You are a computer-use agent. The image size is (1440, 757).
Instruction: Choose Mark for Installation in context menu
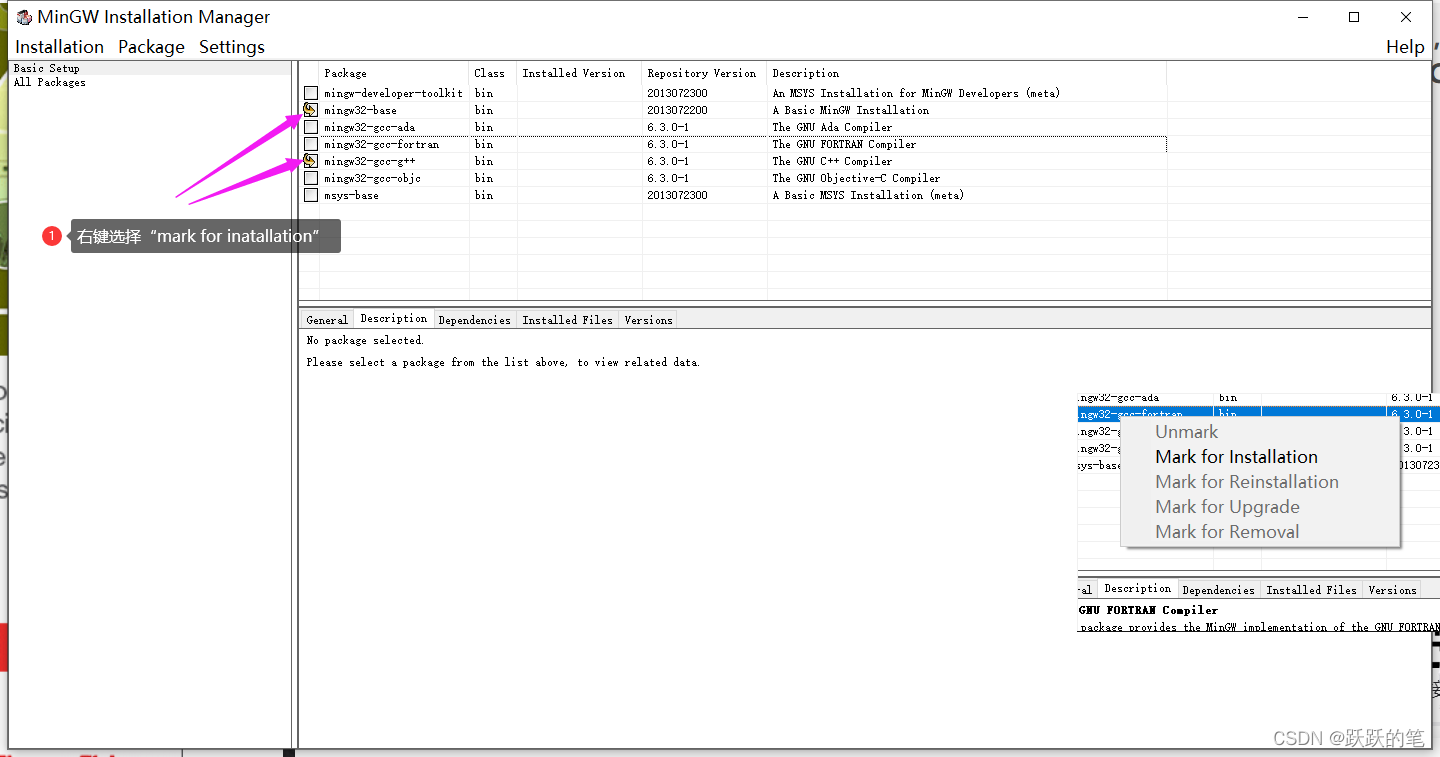click(1237, 457)
